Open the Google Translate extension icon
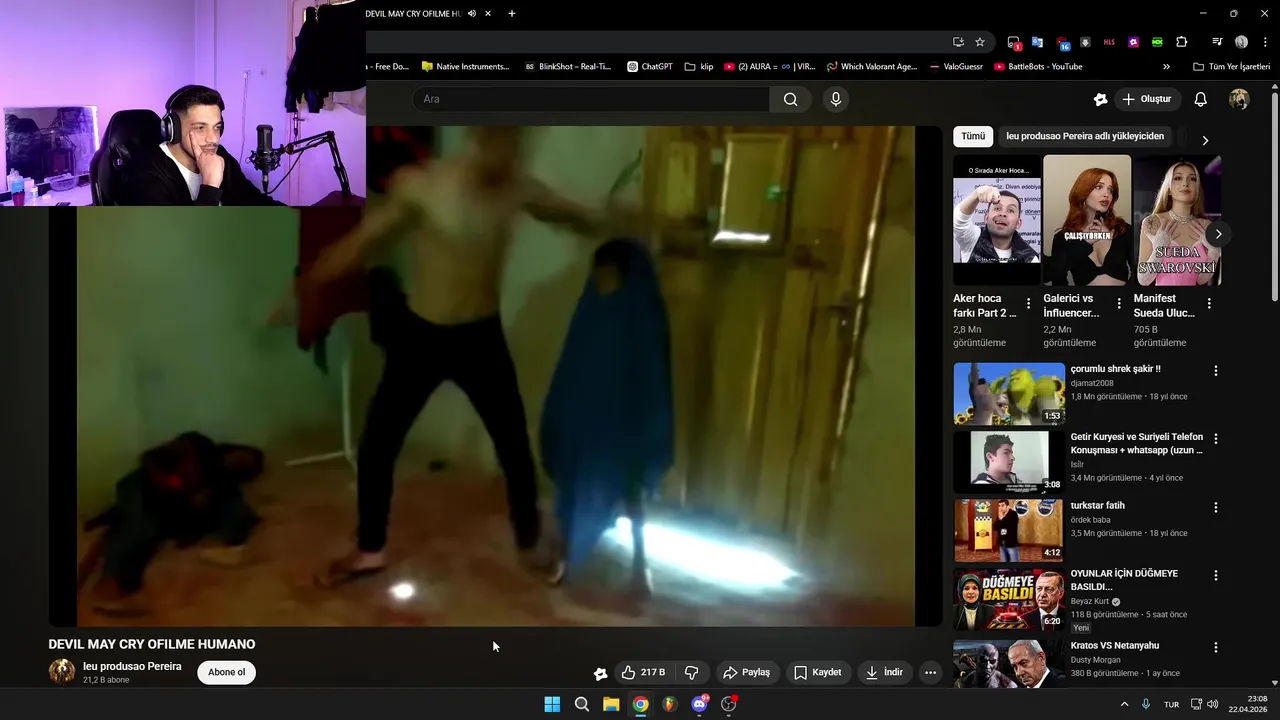The height and width of the screenshot is (720, 1280). [1037, 42]
